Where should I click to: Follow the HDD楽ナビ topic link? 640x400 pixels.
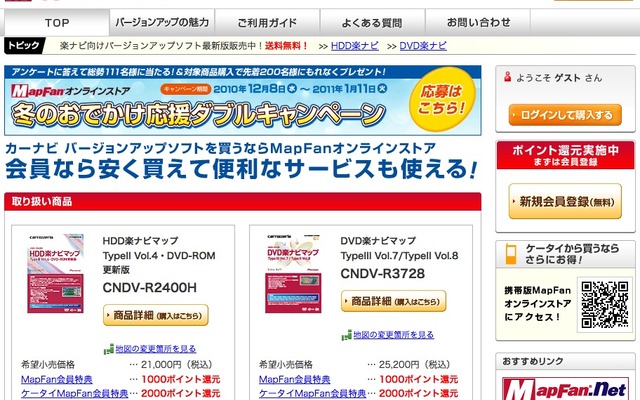(355, 46)
